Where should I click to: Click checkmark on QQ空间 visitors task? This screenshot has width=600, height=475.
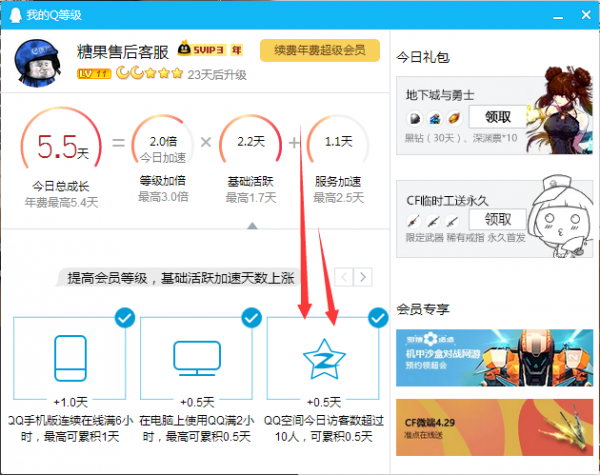point(378,318)
